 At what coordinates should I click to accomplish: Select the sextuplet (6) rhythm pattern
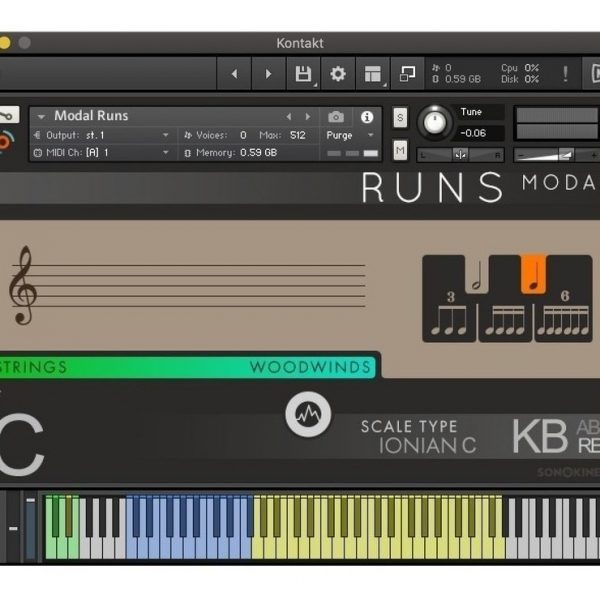coord(563,318)
